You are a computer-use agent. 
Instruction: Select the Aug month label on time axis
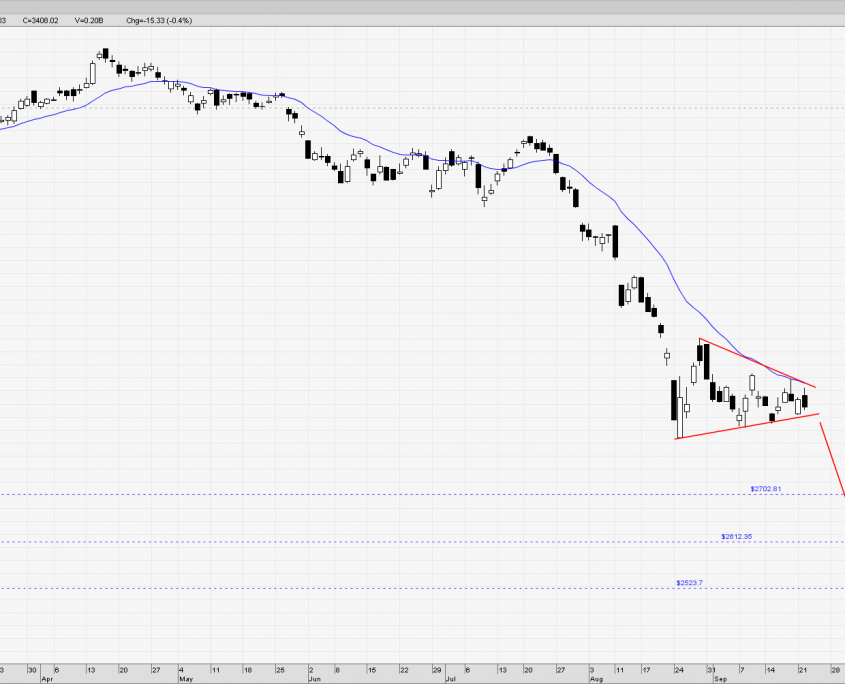click(x=597, y=677)
